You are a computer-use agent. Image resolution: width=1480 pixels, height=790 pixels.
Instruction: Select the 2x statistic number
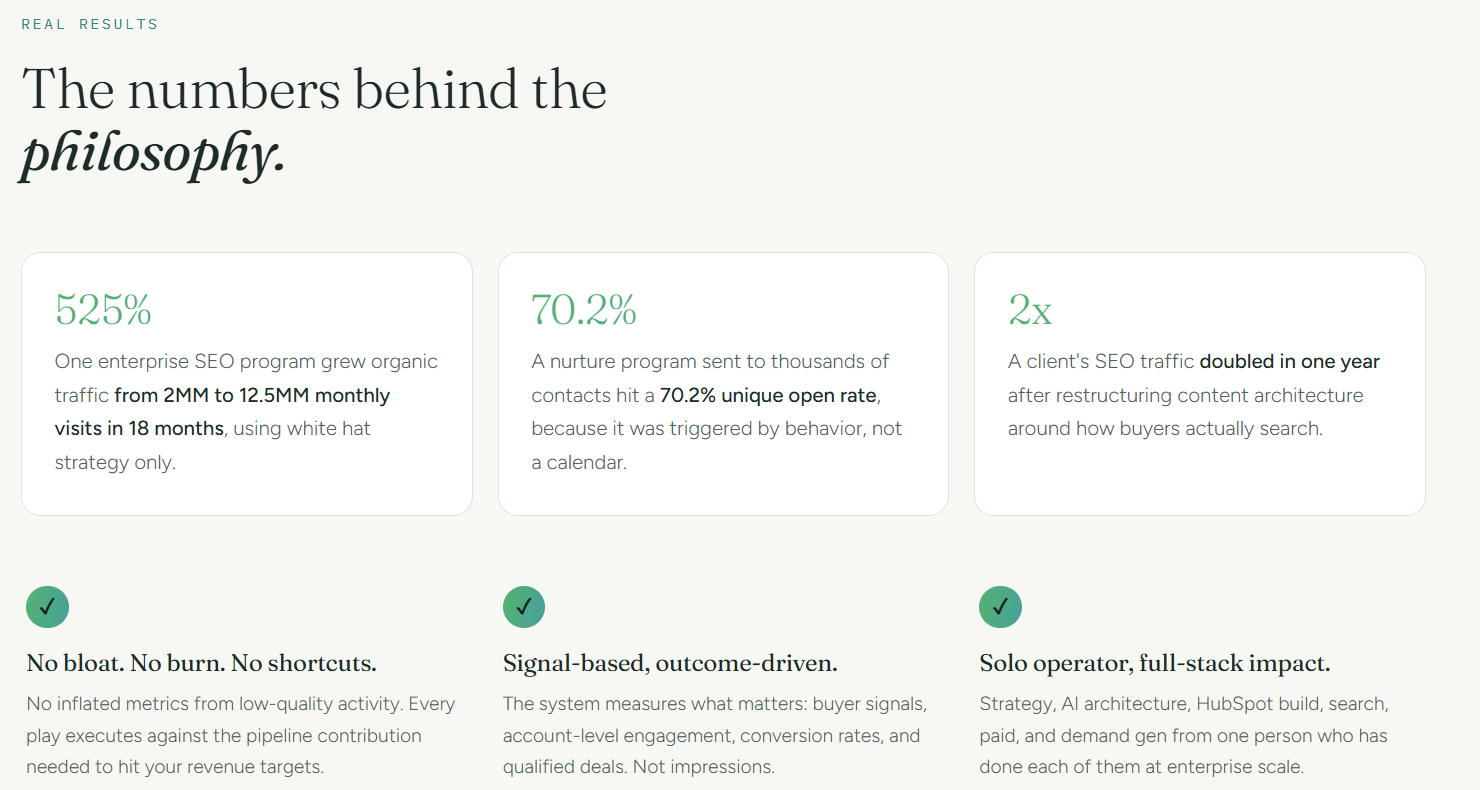1030,310
